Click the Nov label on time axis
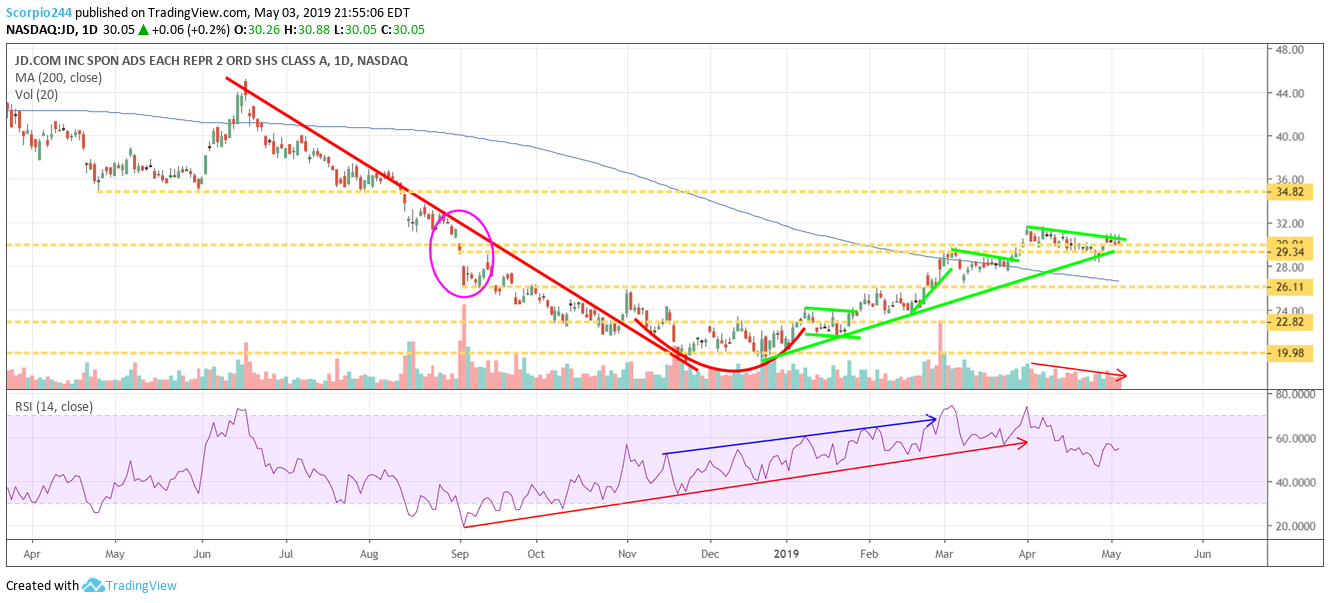Screen dimensions: 1330x603 coord(628,553)
